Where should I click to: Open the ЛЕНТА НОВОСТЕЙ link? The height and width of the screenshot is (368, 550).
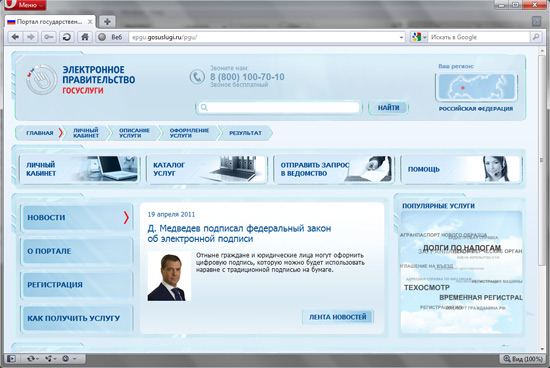tap(337, 317)
